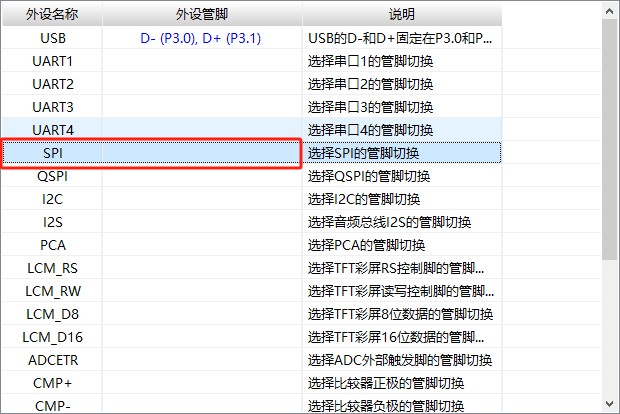Click description 选择串口3的管脚切换
This screenshot has width=620, height=414.
370,107
